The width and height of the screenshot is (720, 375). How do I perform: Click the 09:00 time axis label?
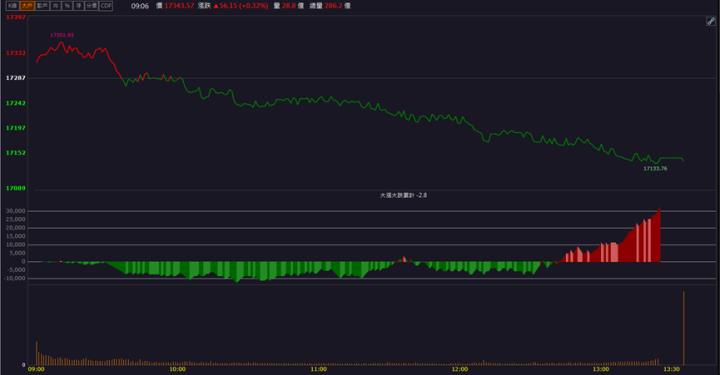click(36, 369)
